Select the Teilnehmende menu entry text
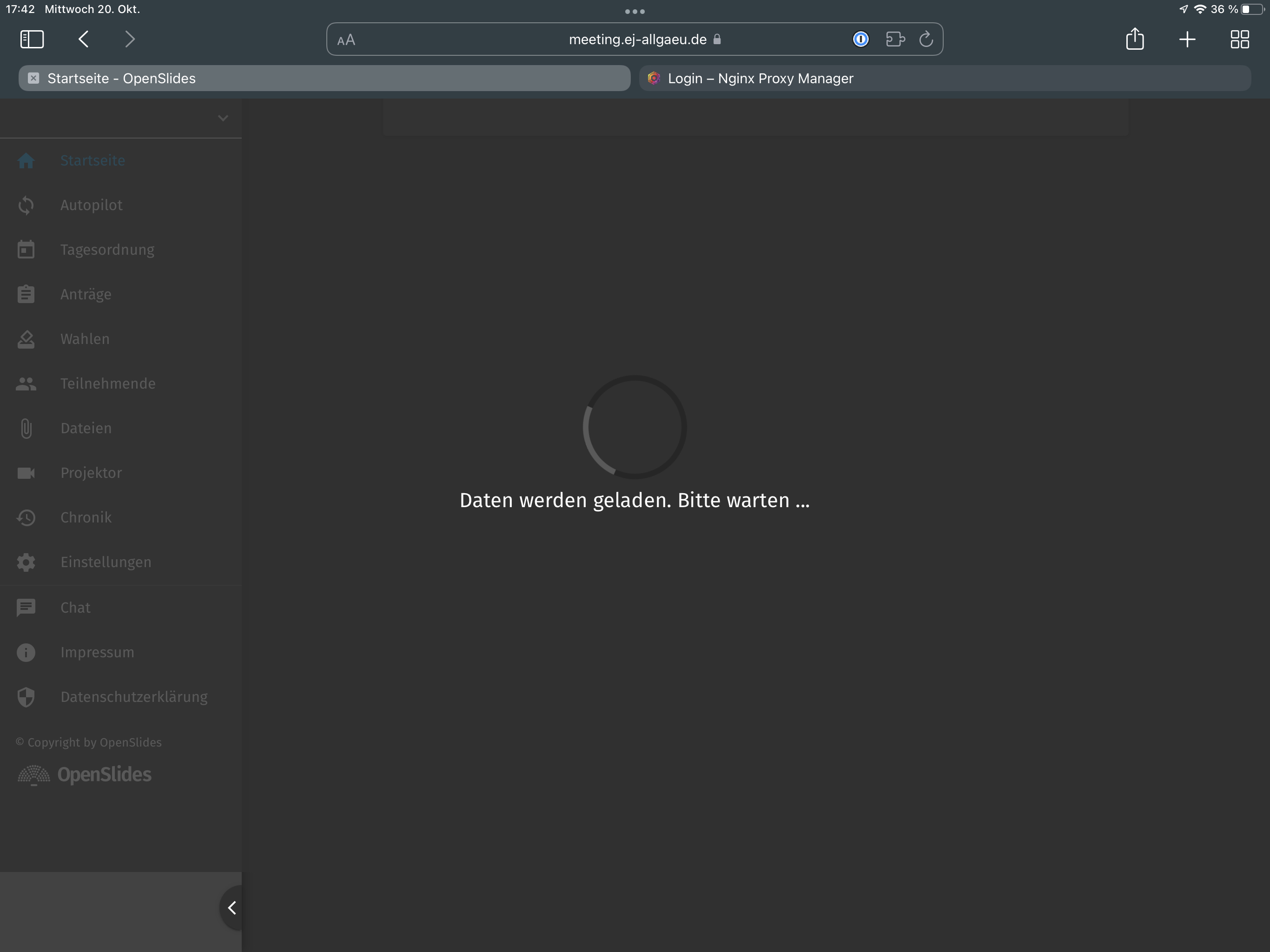The width and height of the screenshot is (1270, 952). (x=108, y=383)
